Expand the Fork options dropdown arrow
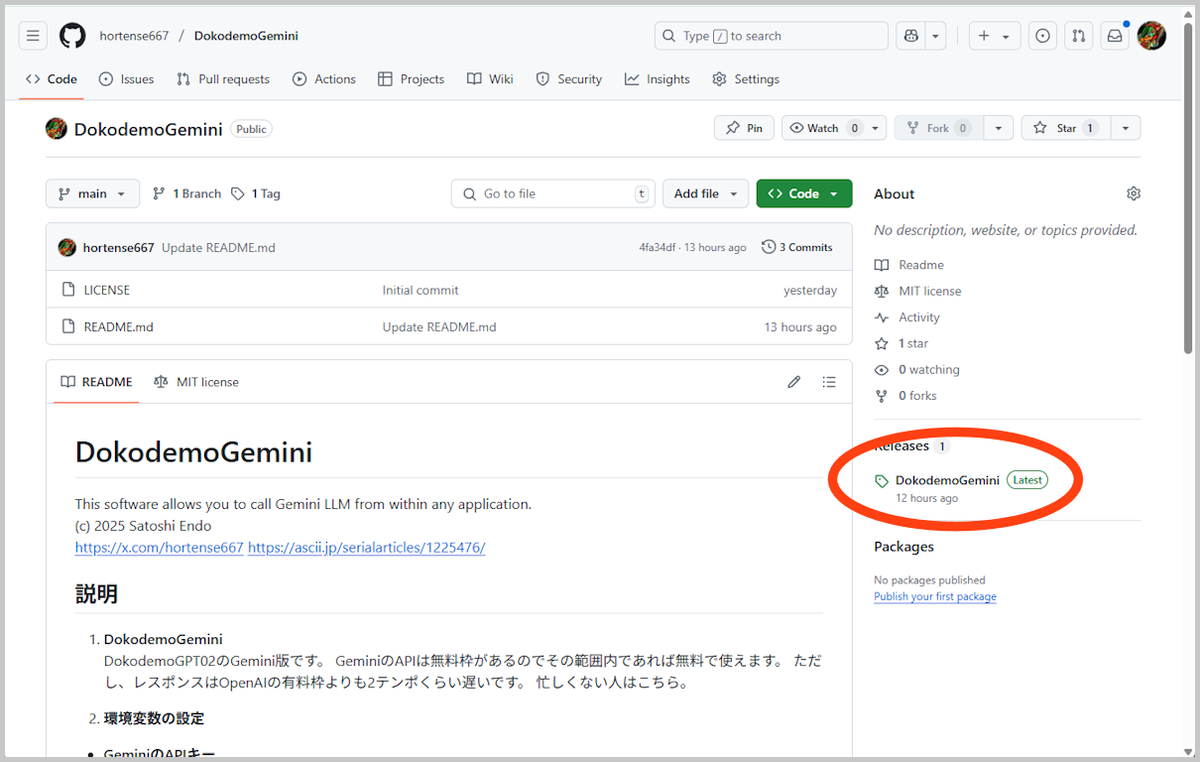The height and width of the screenshot is (762, 1200). [x=998, y=128]
